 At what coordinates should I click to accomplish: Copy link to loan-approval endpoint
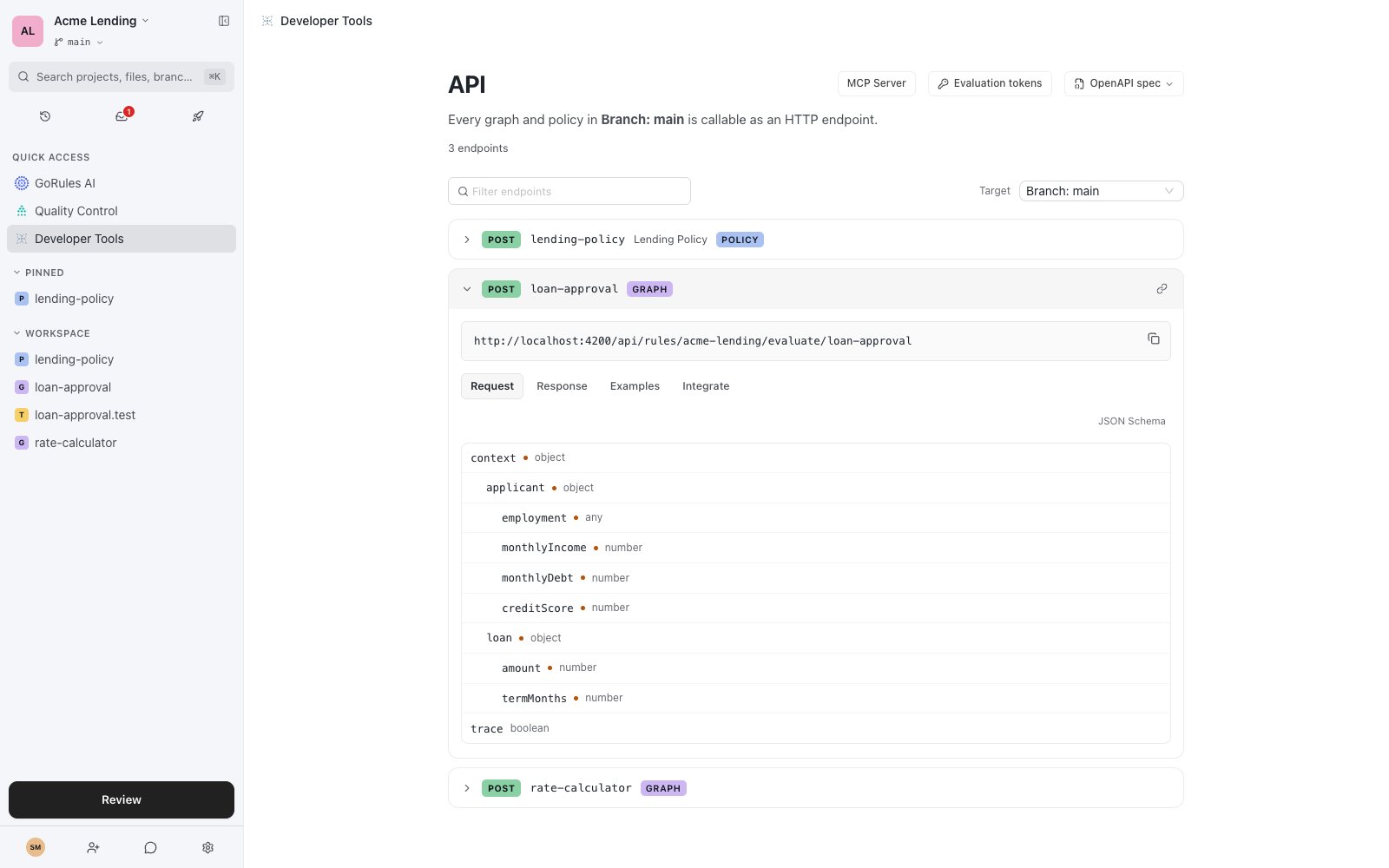(1162, 289)
